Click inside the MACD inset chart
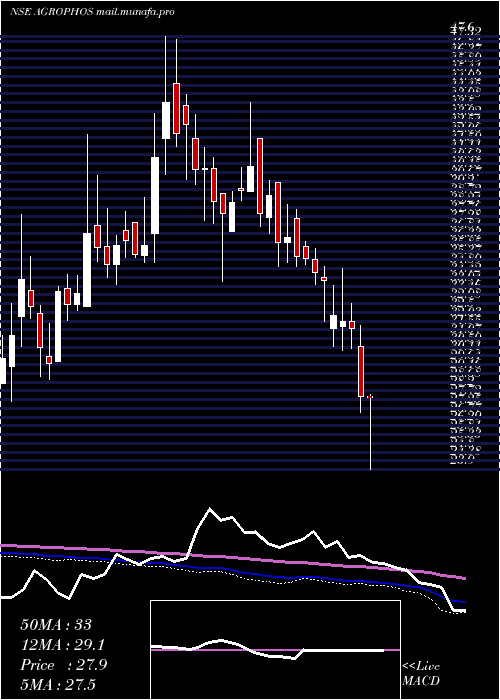This screenshot has width=500, height=700. tap(275, 650)
